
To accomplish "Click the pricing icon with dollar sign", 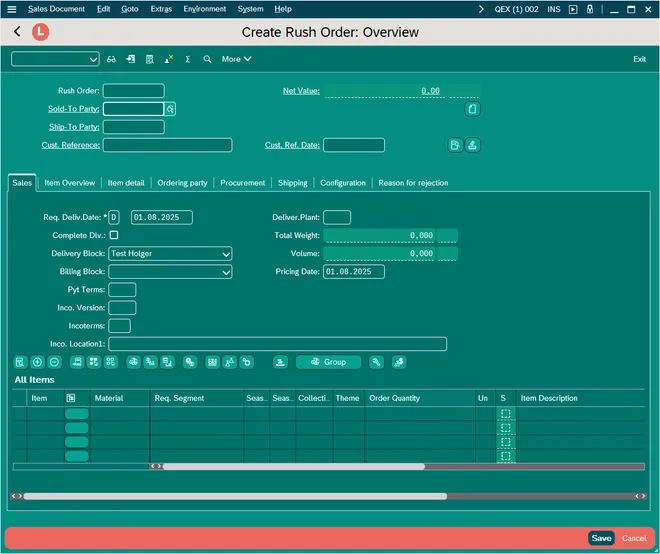I will pyautogui.click(x=399, y=362).
